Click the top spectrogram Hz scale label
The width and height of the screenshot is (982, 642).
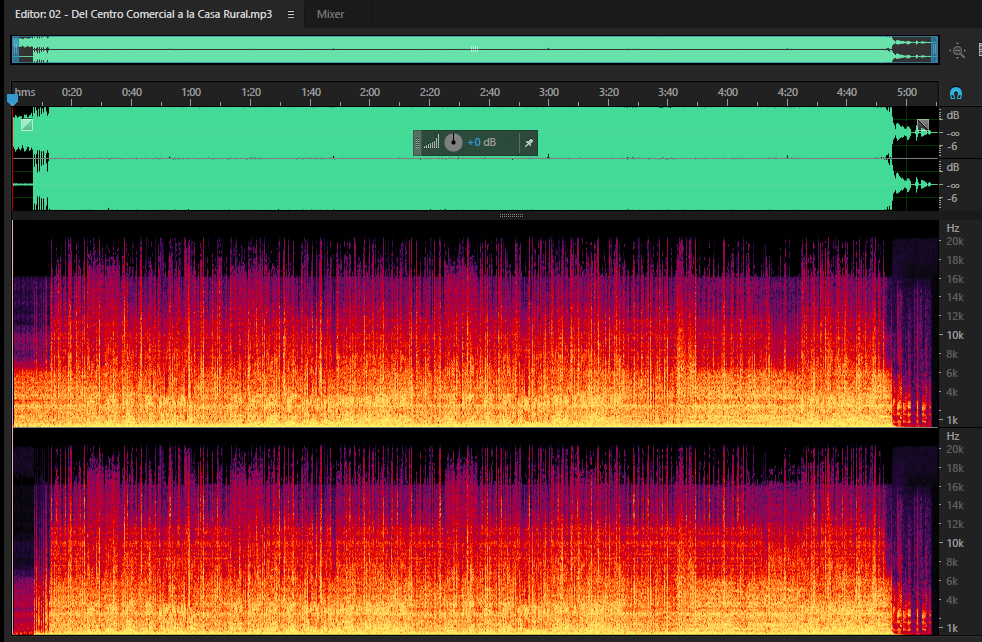953,228
